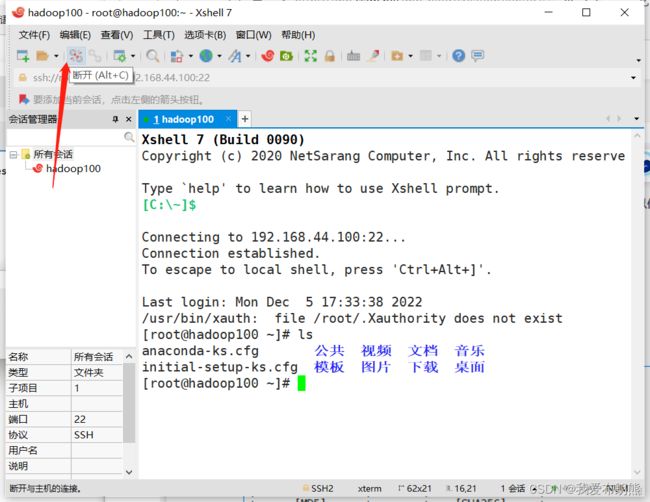Select hadoop100 session in session tree
Viewport: 650px width, 502px height.
click(73, 169)
